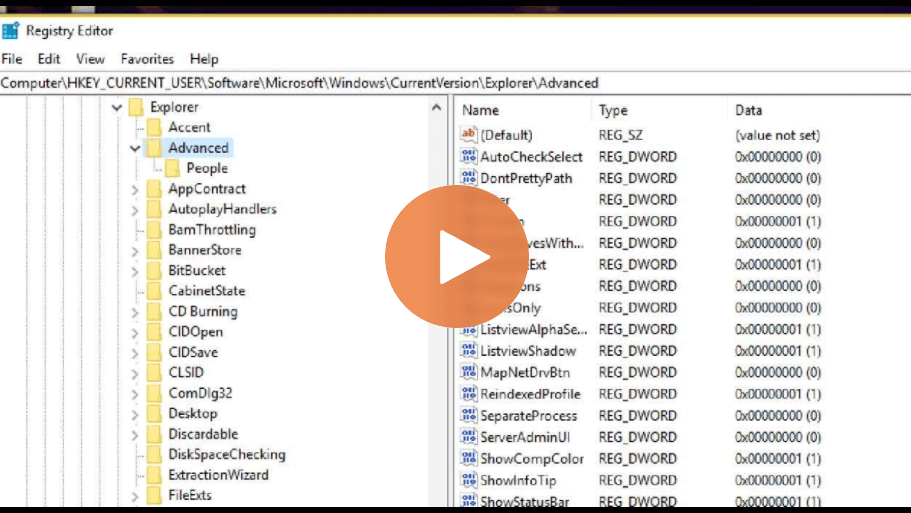Open the View menu

point(90,59)
